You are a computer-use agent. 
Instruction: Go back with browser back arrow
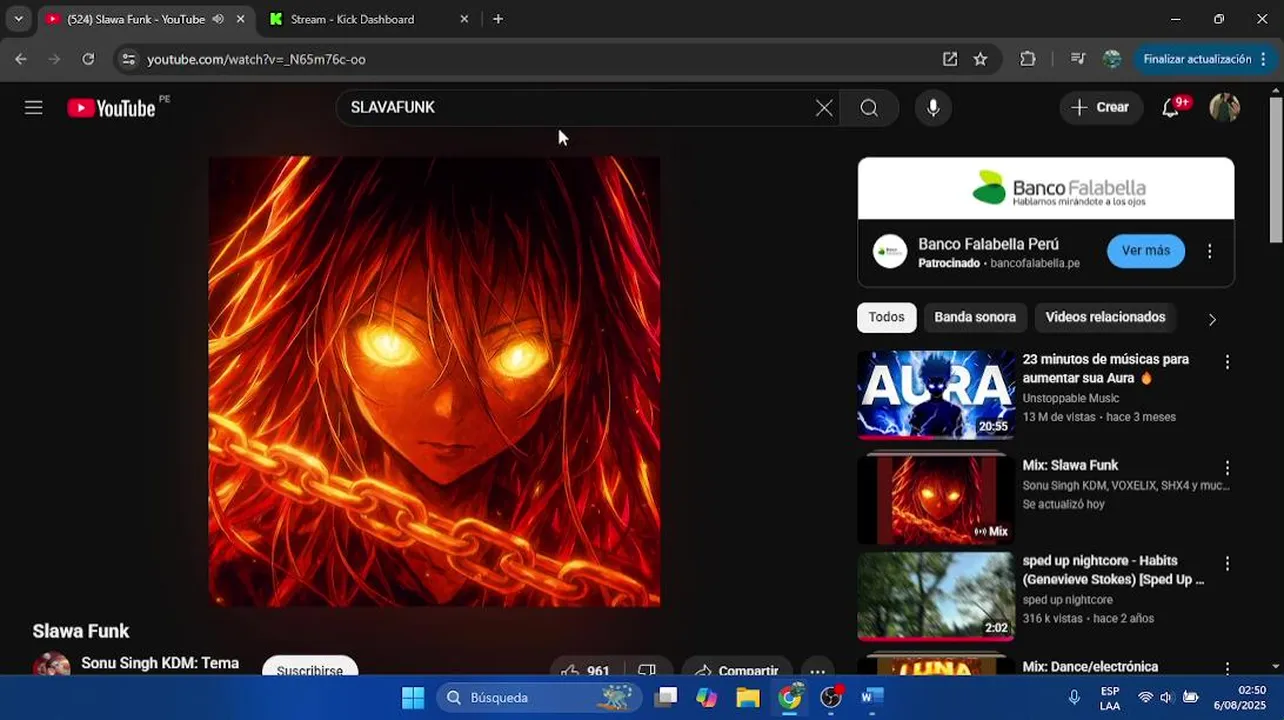click(21, 59)
